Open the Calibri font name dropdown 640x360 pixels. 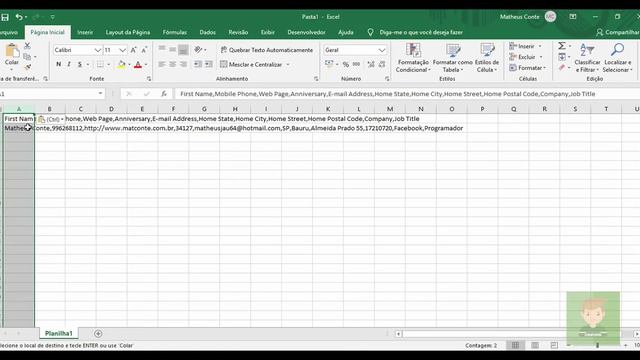click(98, 50)
